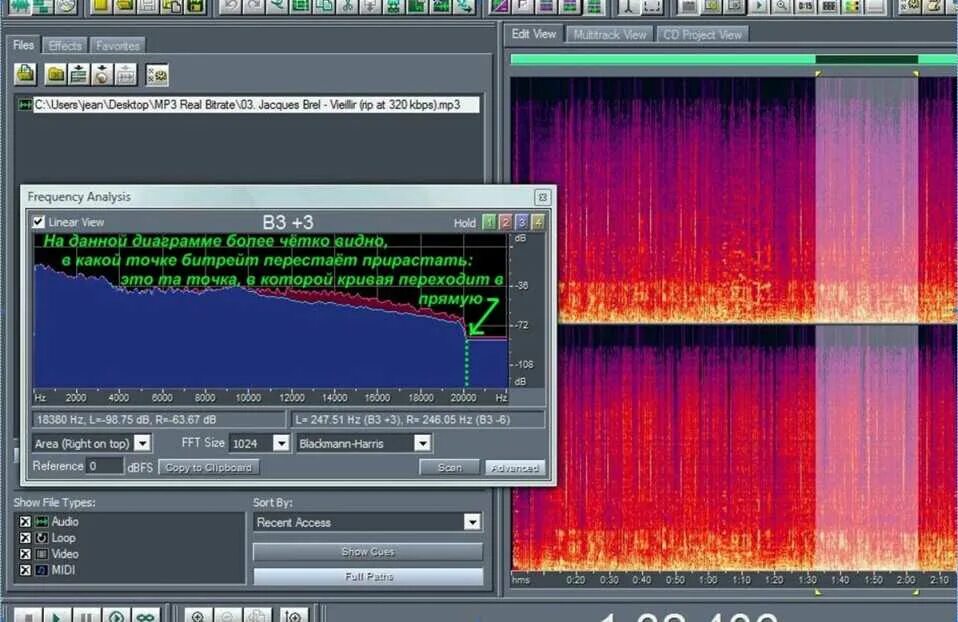The width and height of the screenshot is (958, 622).
Task: Switch to the Favorites tab
Action: (118, 46)
